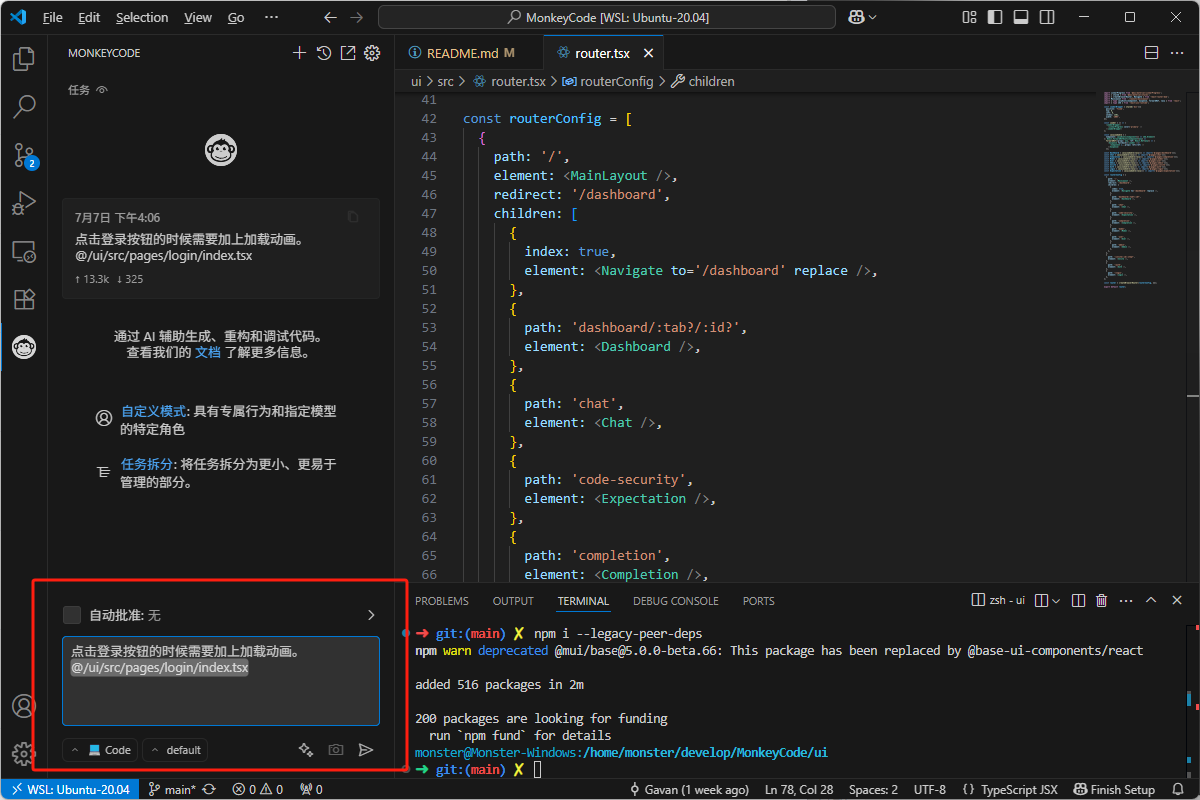Click WSL: Ubuntu-20.04 remote indicator
The height and width of the screenshot is (800, 1200).
pos(68,789)
